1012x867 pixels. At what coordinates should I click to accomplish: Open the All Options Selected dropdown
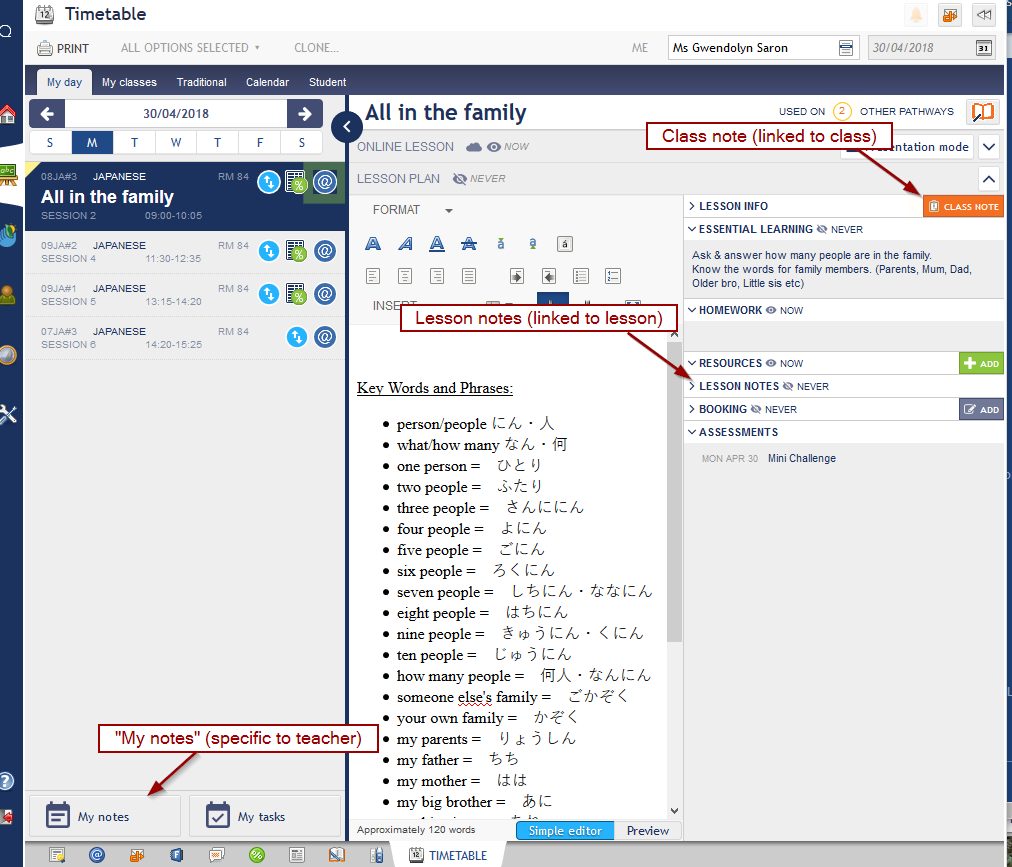tap(190, 48)
